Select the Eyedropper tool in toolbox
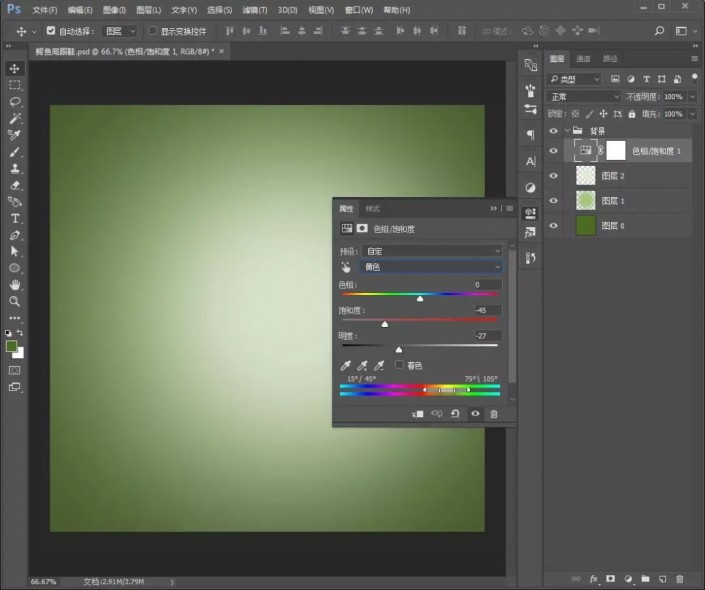The width and height of the screenshot is (705, 590). (14, 135)
